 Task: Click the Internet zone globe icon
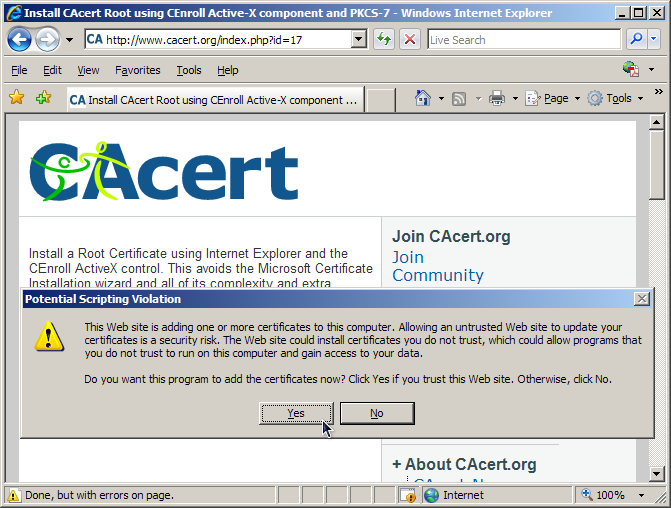[x=431, y=495]
